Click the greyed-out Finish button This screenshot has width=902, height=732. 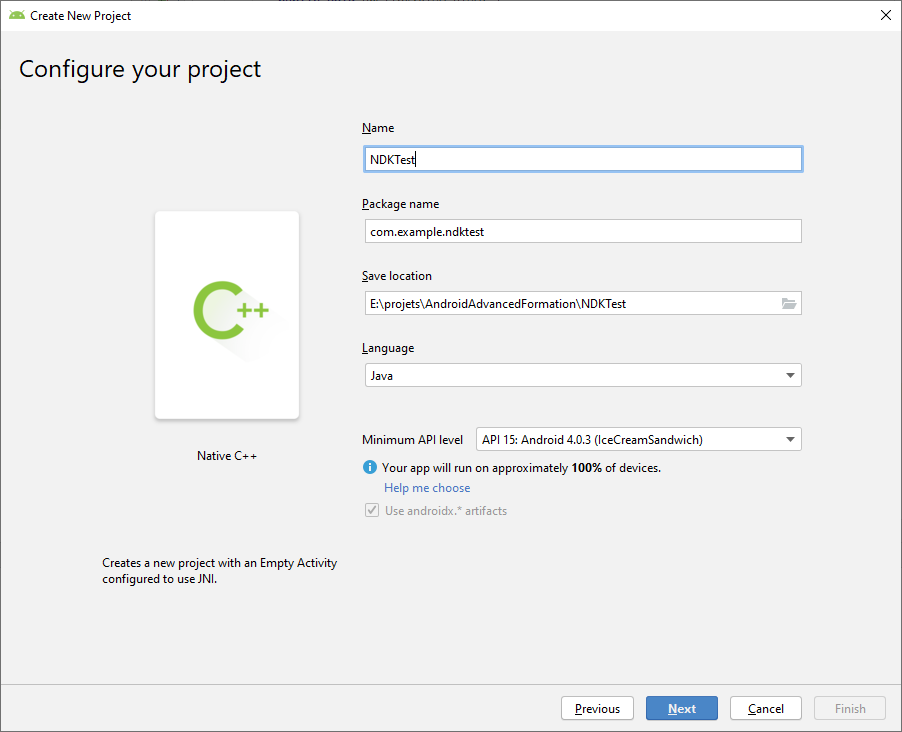tap(850, 708)
